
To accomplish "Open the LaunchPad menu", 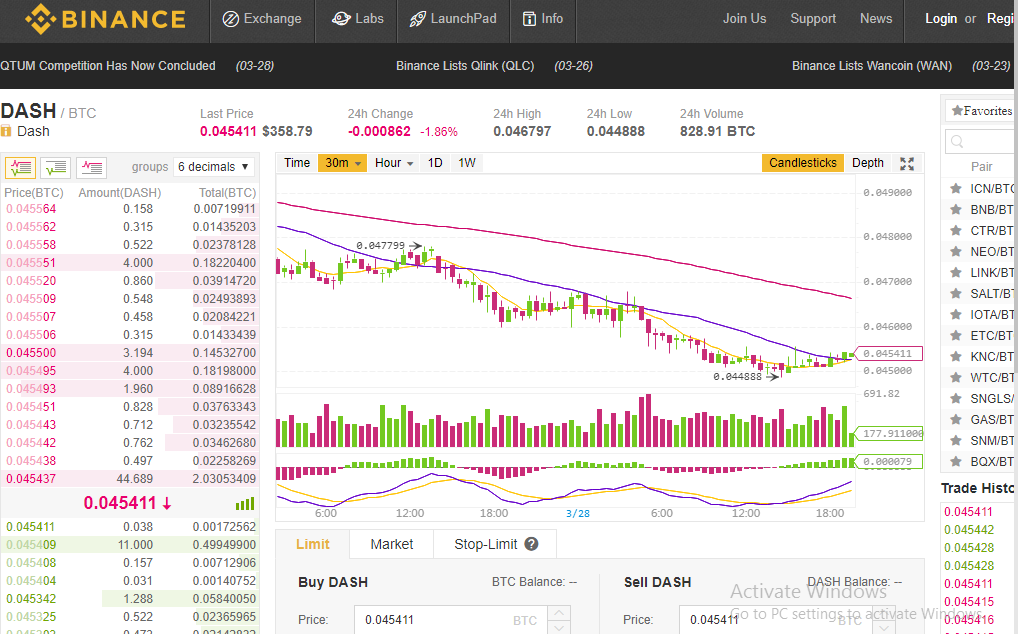I will (453, 19).
